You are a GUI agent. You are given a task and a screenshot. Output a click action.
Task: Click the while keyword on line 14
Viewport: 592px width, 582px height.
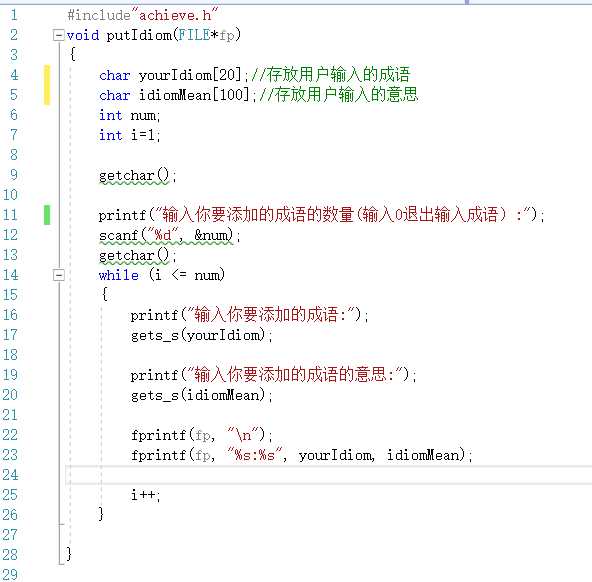click(119, 275)
